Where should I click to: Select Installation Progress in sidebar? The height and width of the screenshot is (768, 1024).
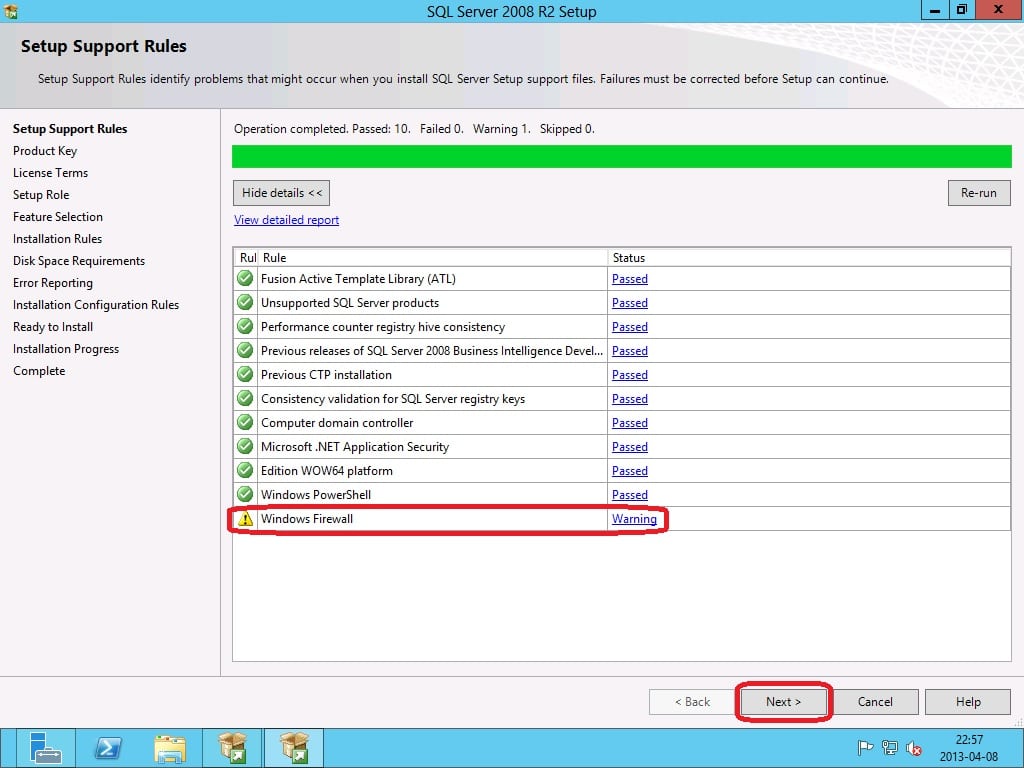(x=66, y=349)
